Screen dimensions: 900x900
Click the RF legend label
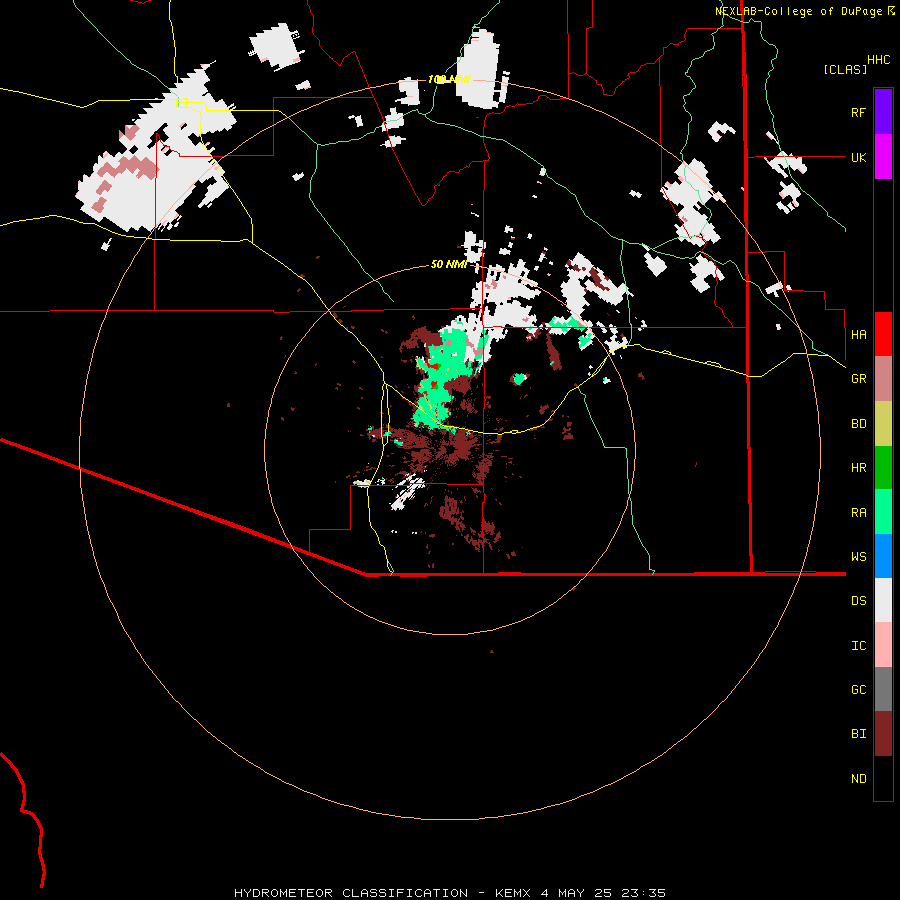pos(858,112)
